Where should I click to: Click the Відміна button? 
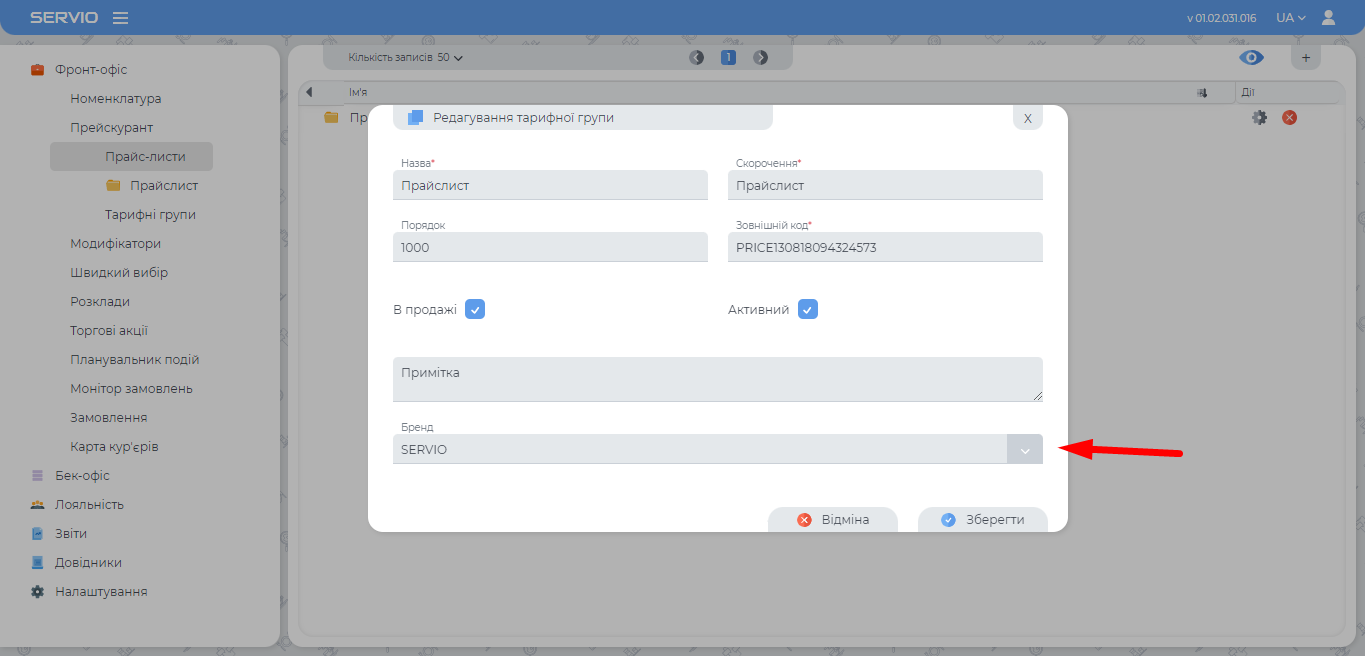point(833,520)
